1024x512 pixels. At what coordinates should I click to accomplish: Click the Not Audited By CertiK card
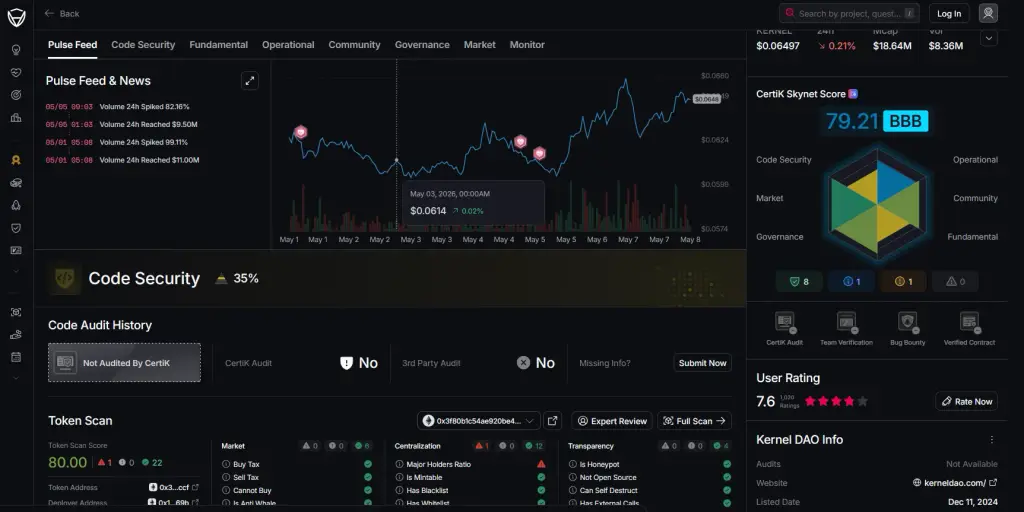[x=124, y=362]
